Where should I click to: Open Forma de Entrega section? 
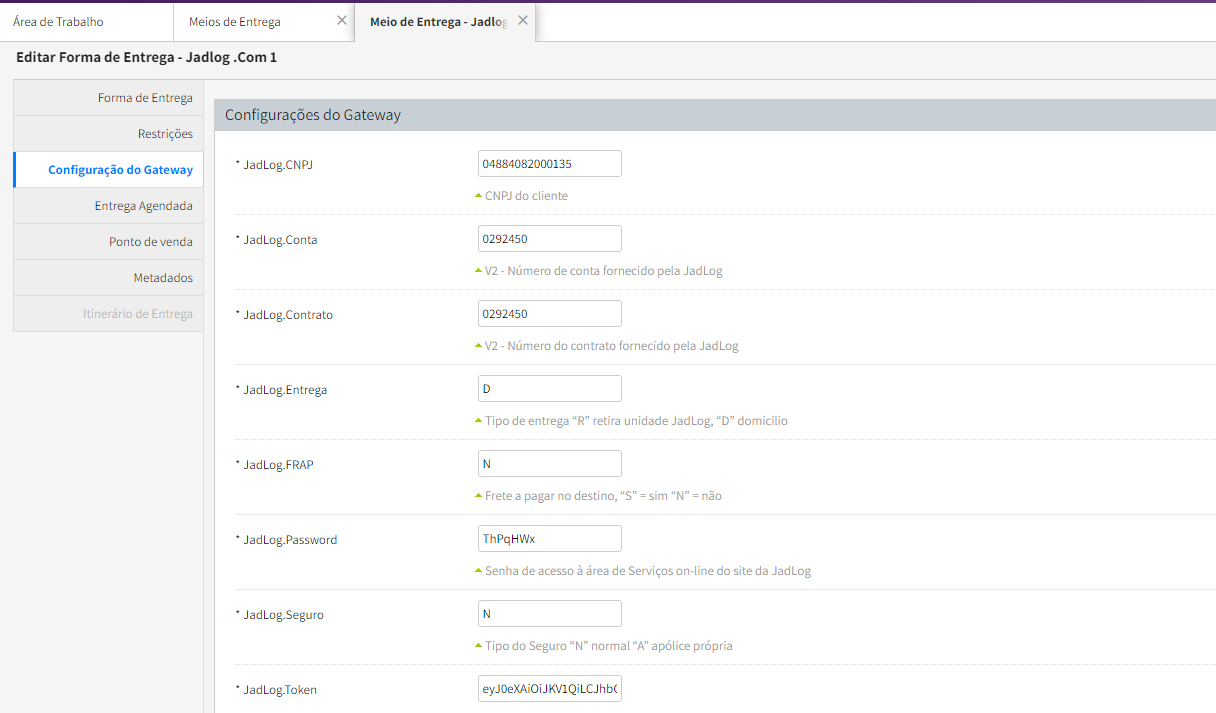pyautogui.click(x=108, y=98)
